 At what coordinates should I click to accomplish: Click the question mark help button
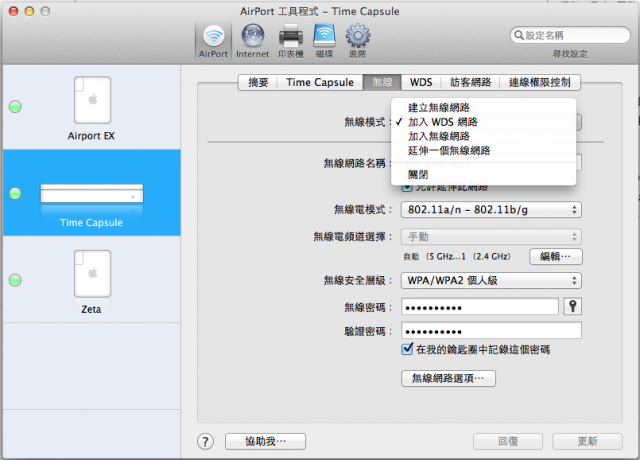tap(205, 441)
